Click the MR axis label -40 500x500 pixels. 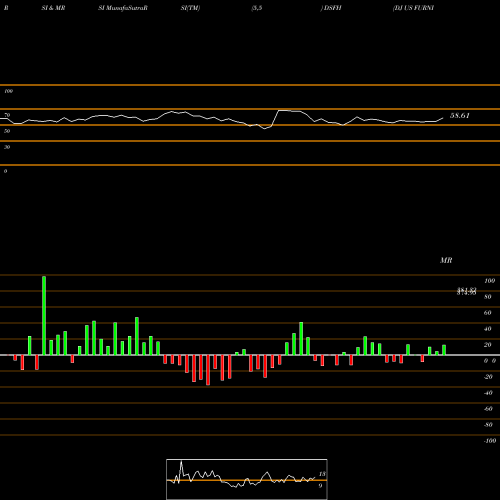[488, 393]
